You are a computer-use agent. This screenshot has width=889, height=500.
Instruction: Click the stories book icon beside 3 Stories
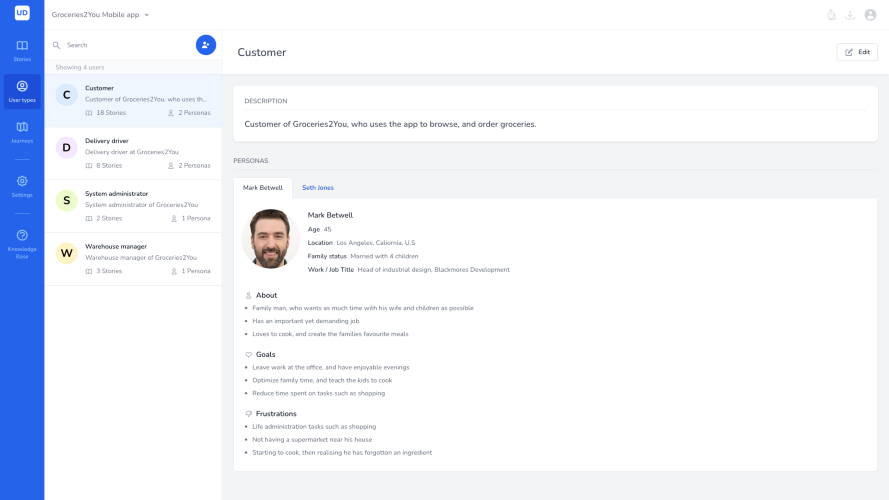click(x=89, y=271)
